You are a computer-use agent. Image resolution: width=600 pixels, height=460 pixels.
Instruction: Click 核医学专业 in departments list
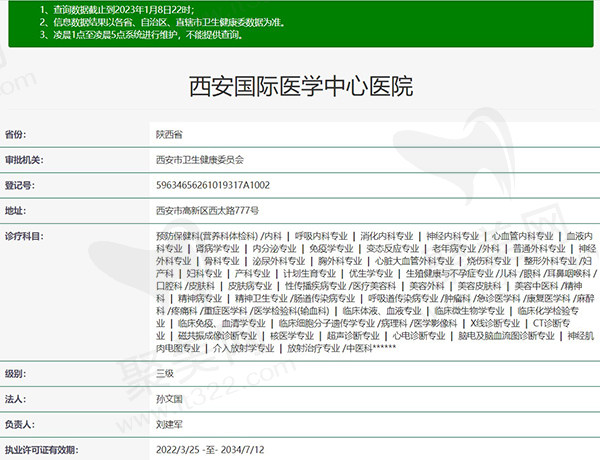292,336
